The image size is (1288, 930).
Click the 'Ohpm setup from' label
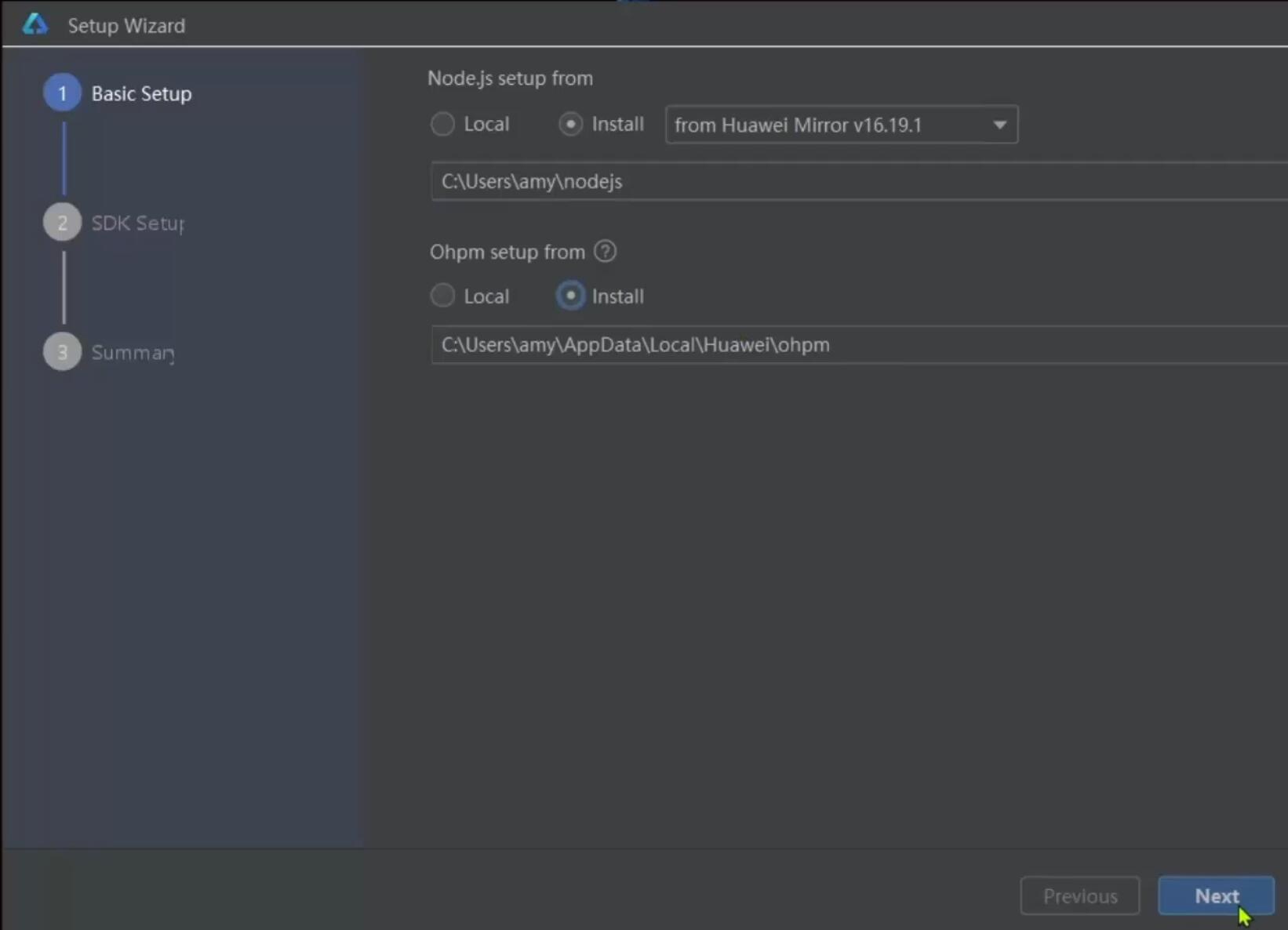(508, 252)
